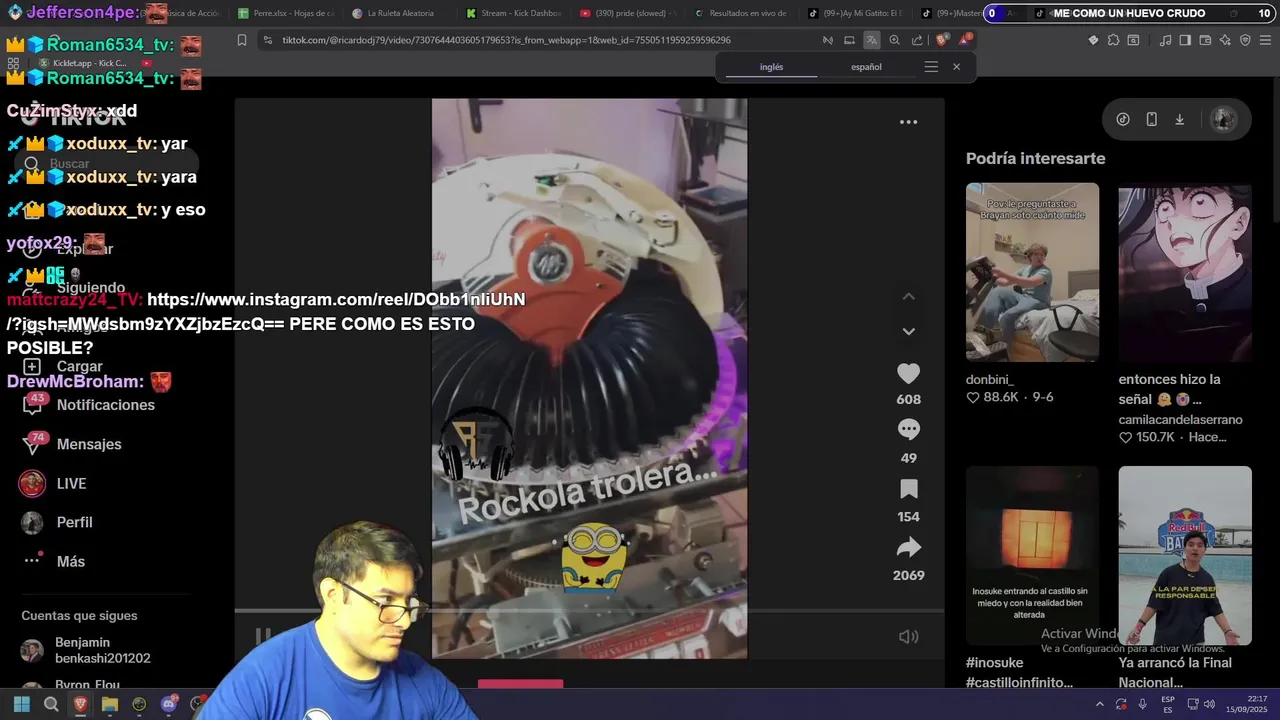Select español in the translate popup
The width and height of the screenshot is (1280, 720).
coord(866,67)
